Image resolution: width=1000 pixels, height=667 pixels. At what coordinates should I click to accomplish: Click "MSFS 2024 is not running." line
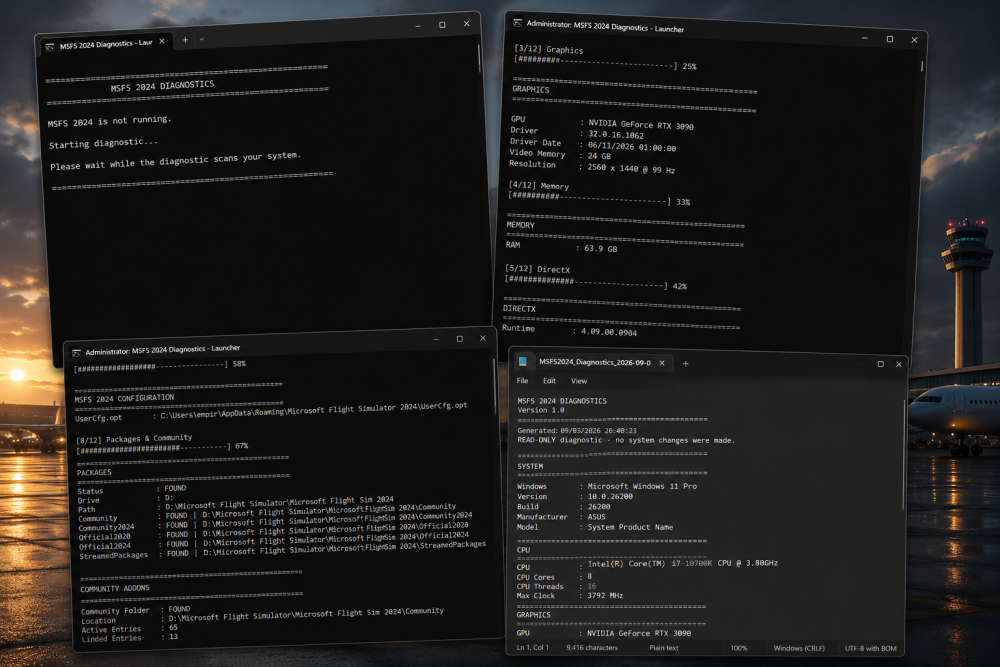(x=109, y=121)
